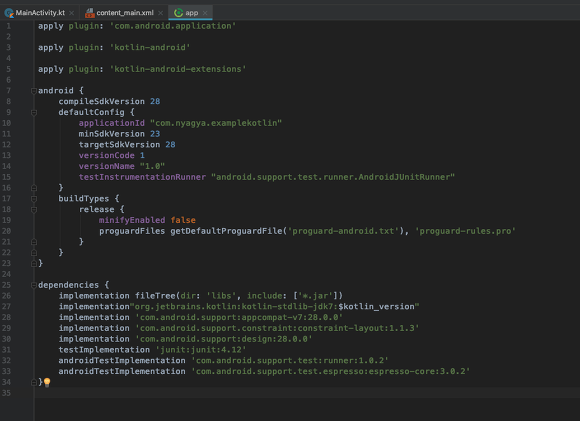This screenshot has height=421, width=580.
Task: Close the app tab
Action: pyautogui.click(x=205, y=13)
